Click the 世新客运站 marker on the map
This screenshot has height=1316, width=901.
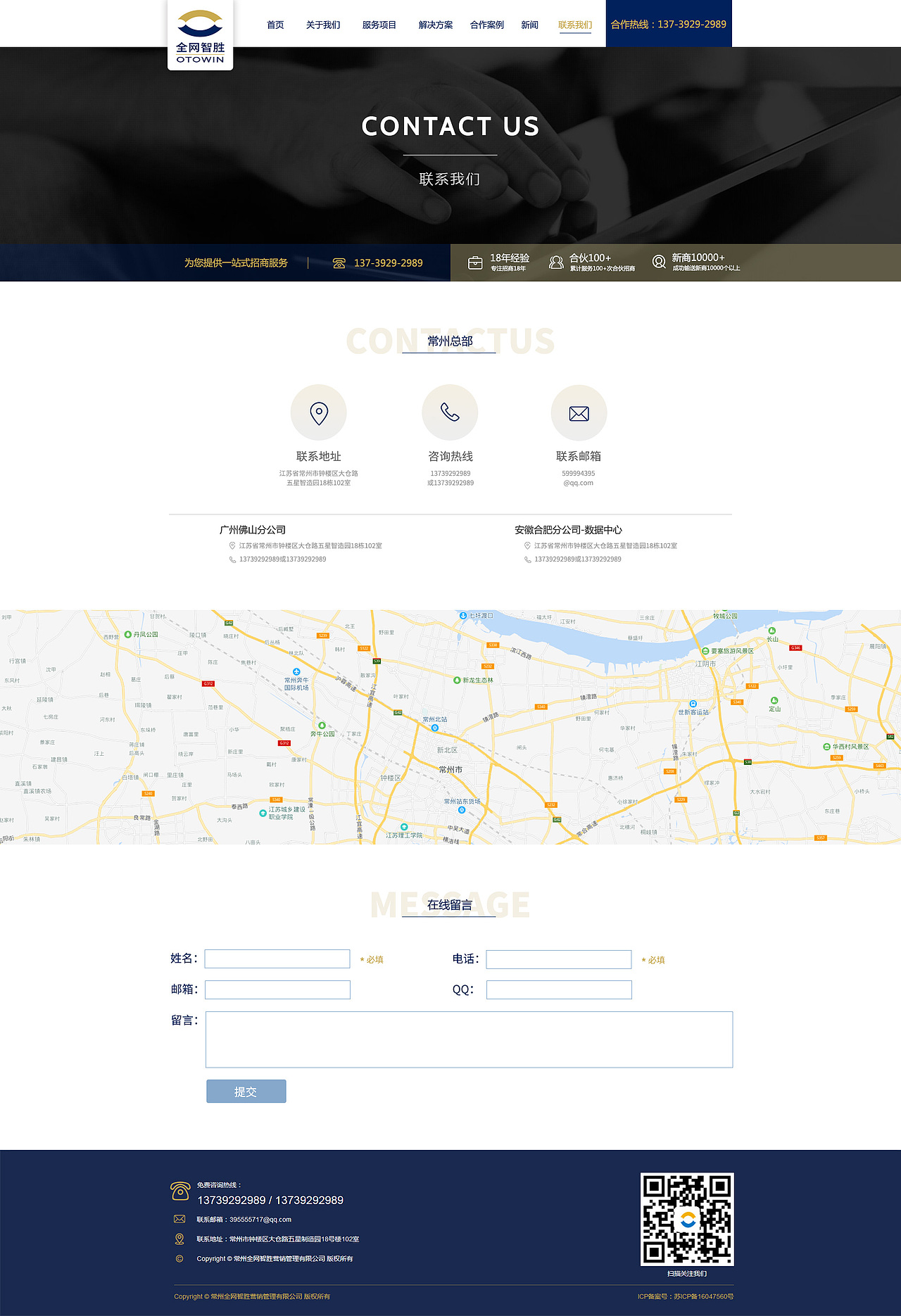[693, 704]
